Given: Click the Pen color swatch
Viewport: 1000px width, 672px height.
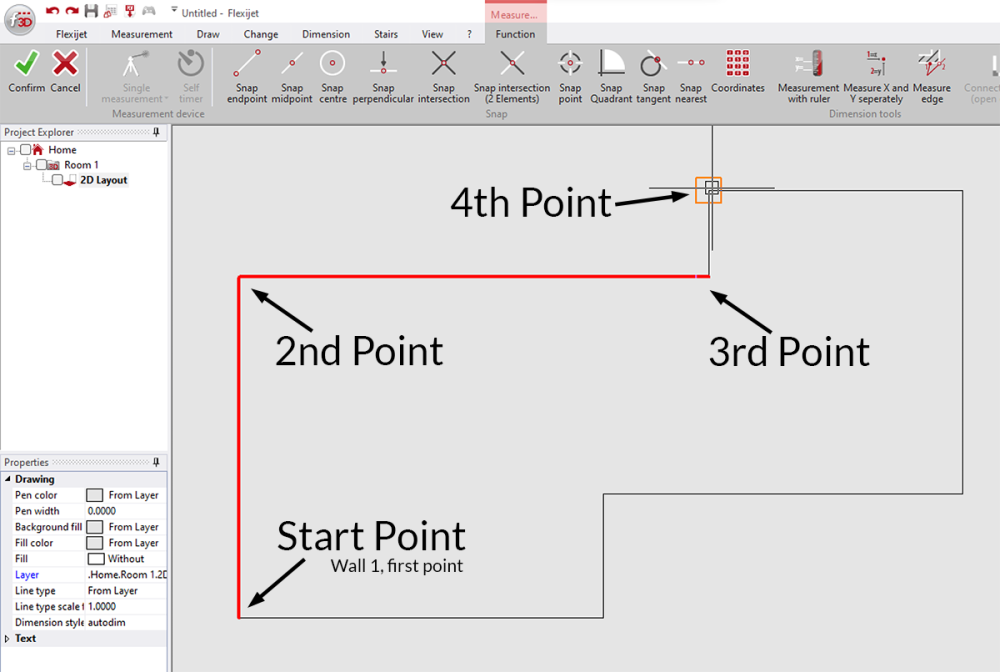Looking at the screenshot, I should click(x=95, y=495).
